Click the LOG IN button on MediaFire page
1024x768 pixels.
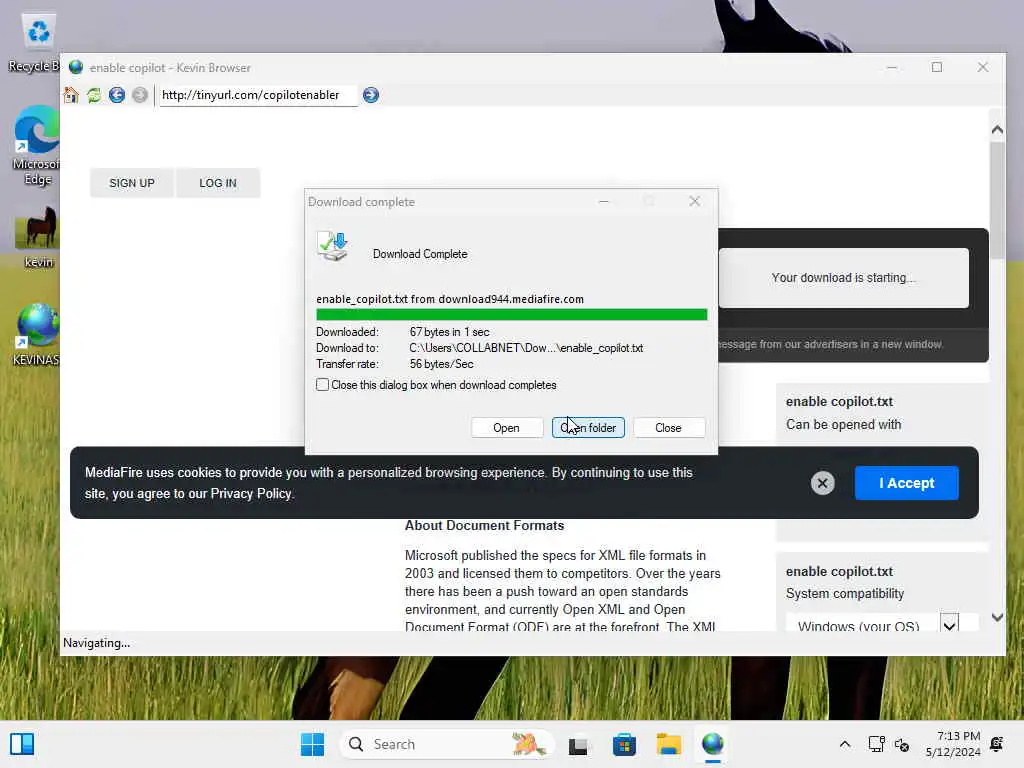[x=217, y=183]
